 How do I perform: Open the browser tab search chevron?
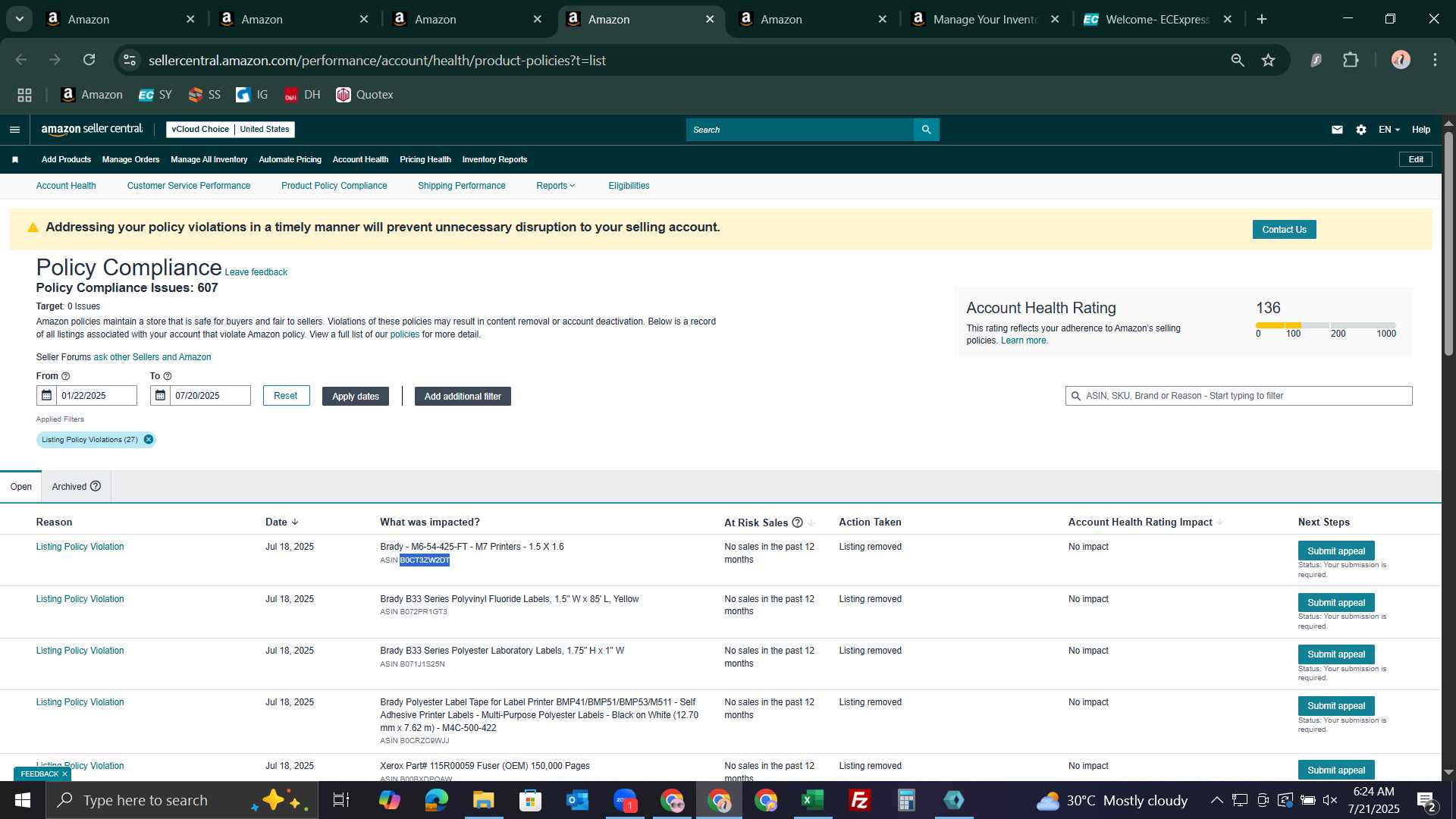click(20, 19)
